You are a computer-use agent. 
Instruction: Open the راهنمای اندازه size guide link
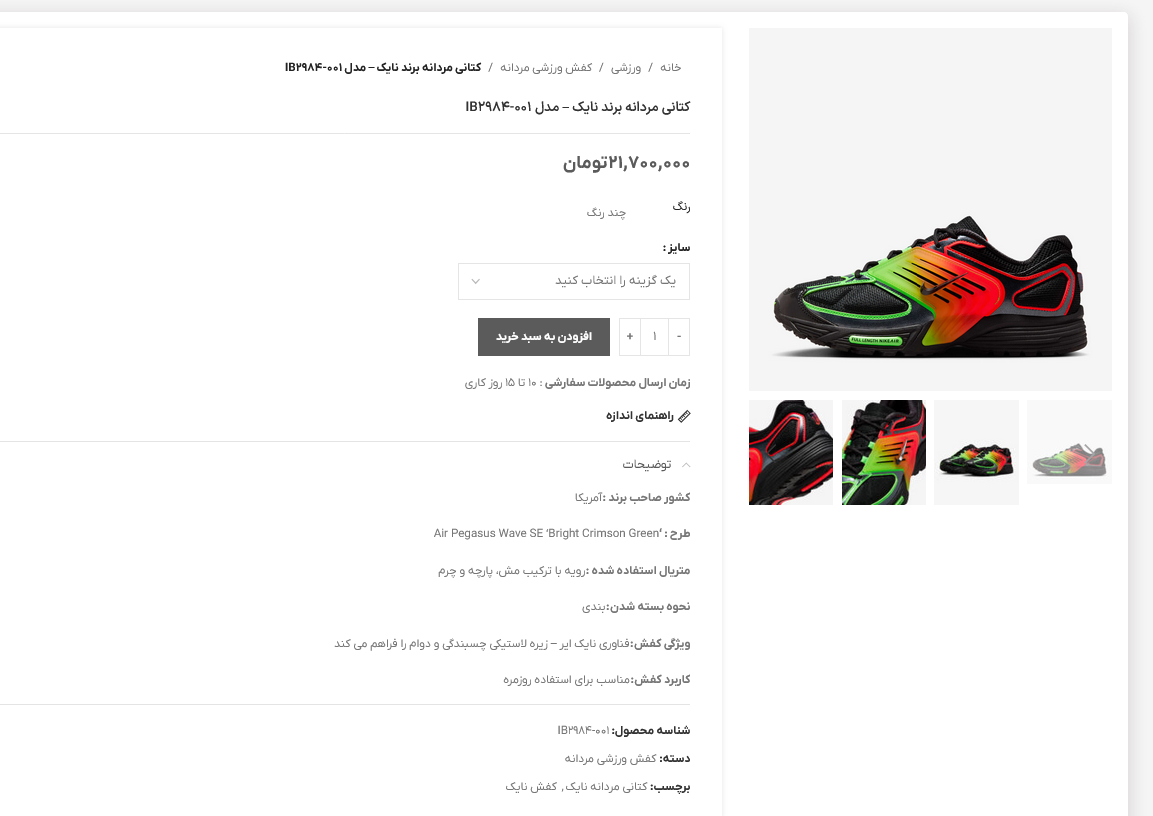(640, 416)
